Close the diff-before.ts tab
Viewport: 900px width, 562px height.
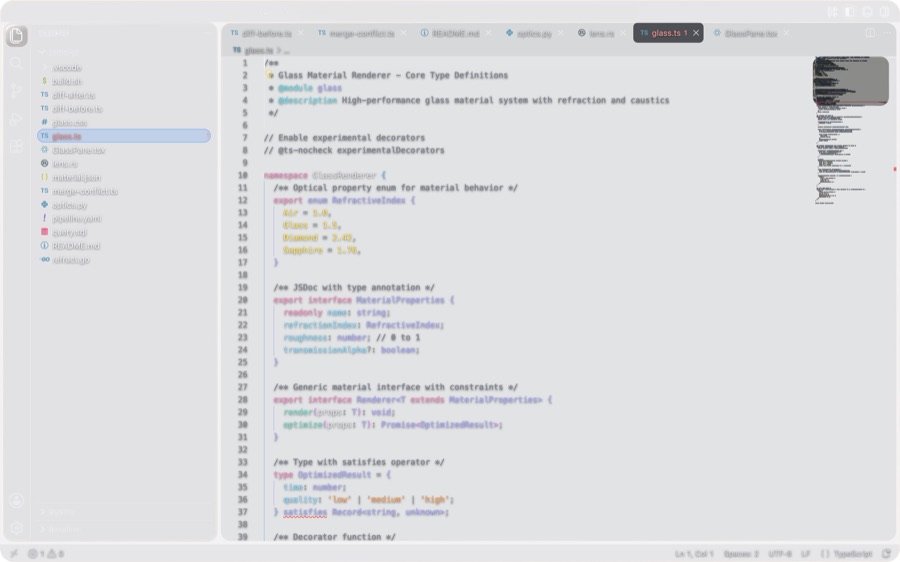point(301,33)
